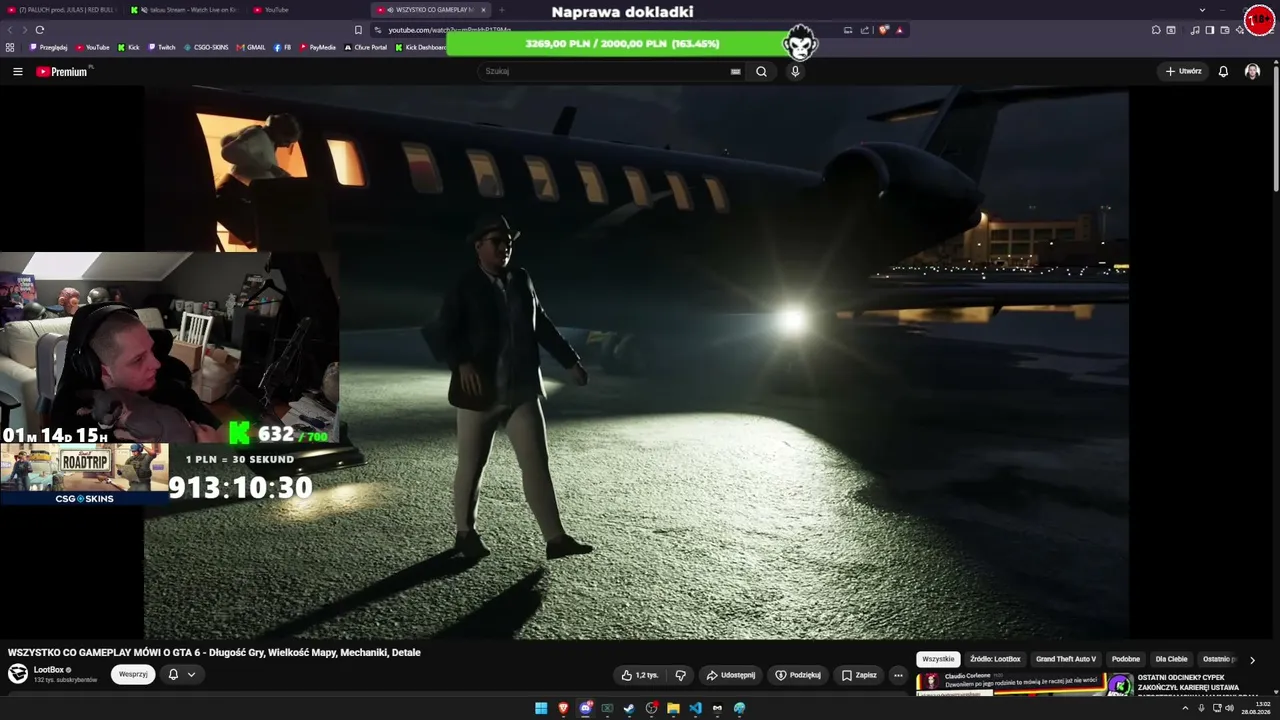
Task: Select the Wszystkie filter chip
Action: pos(938,660)
